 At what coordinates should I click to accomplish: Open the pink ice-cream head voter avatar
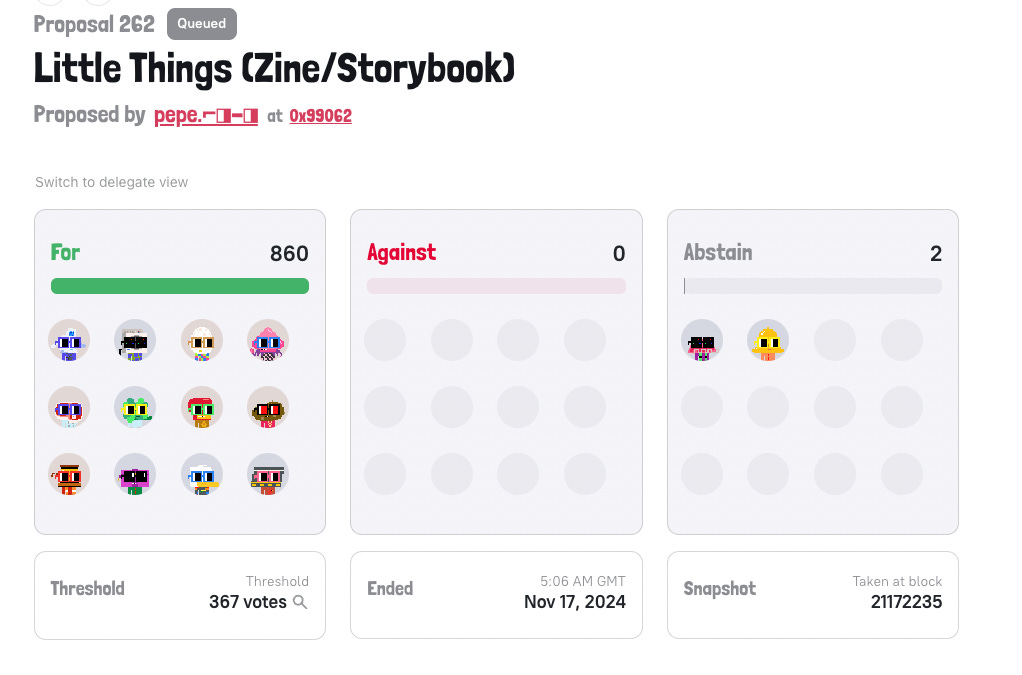click(x=268, y=341)
